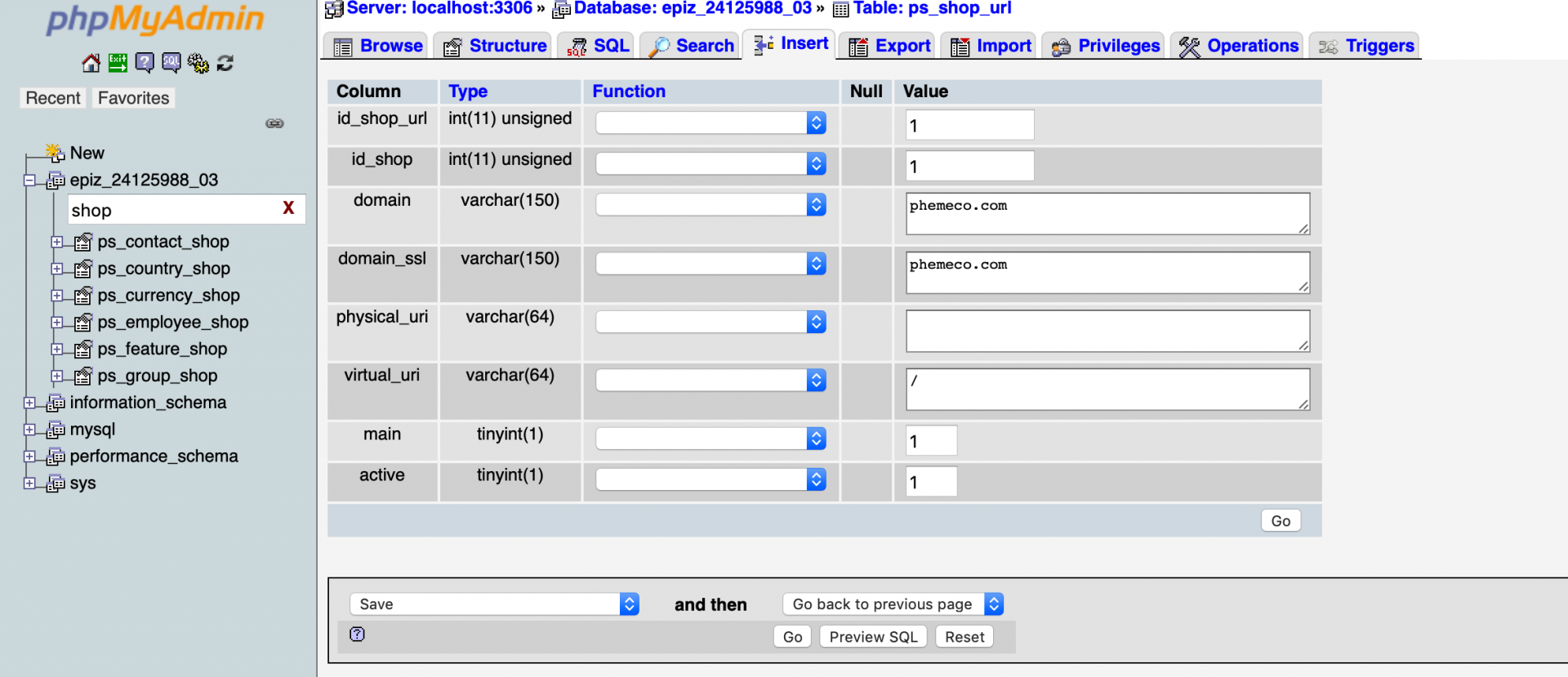Reload the navigation panel
This screenshot has height=677, width=1568.
[x=225, y=63]
